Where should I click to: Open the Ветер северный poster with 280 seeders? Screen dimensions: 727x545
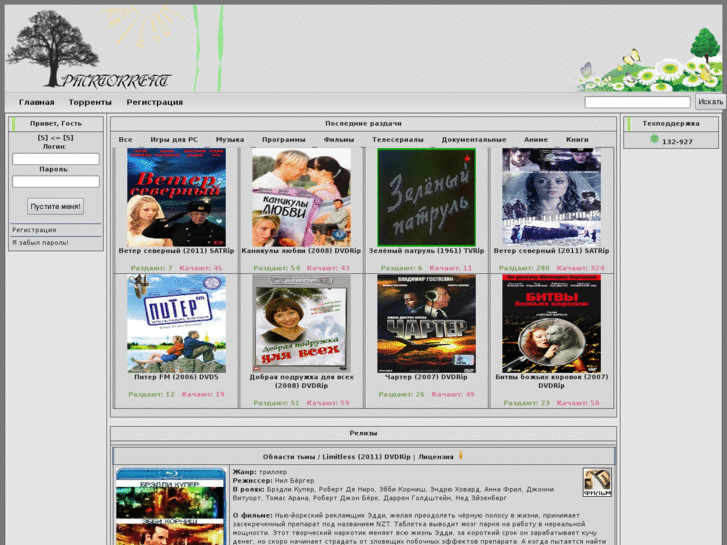[x=551, y=197]
